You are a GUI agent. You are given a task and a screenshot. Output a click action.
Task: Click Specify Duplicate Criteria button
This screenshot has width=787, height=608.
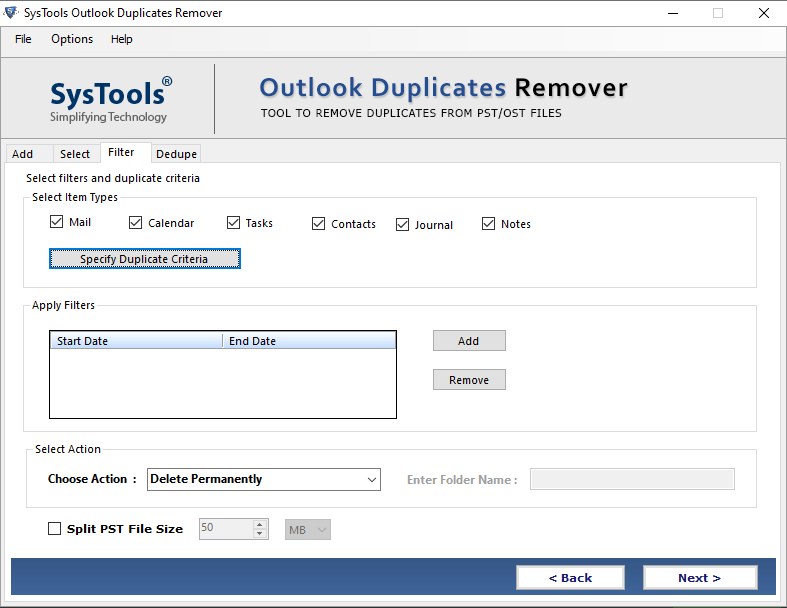[x=145, y=259]
